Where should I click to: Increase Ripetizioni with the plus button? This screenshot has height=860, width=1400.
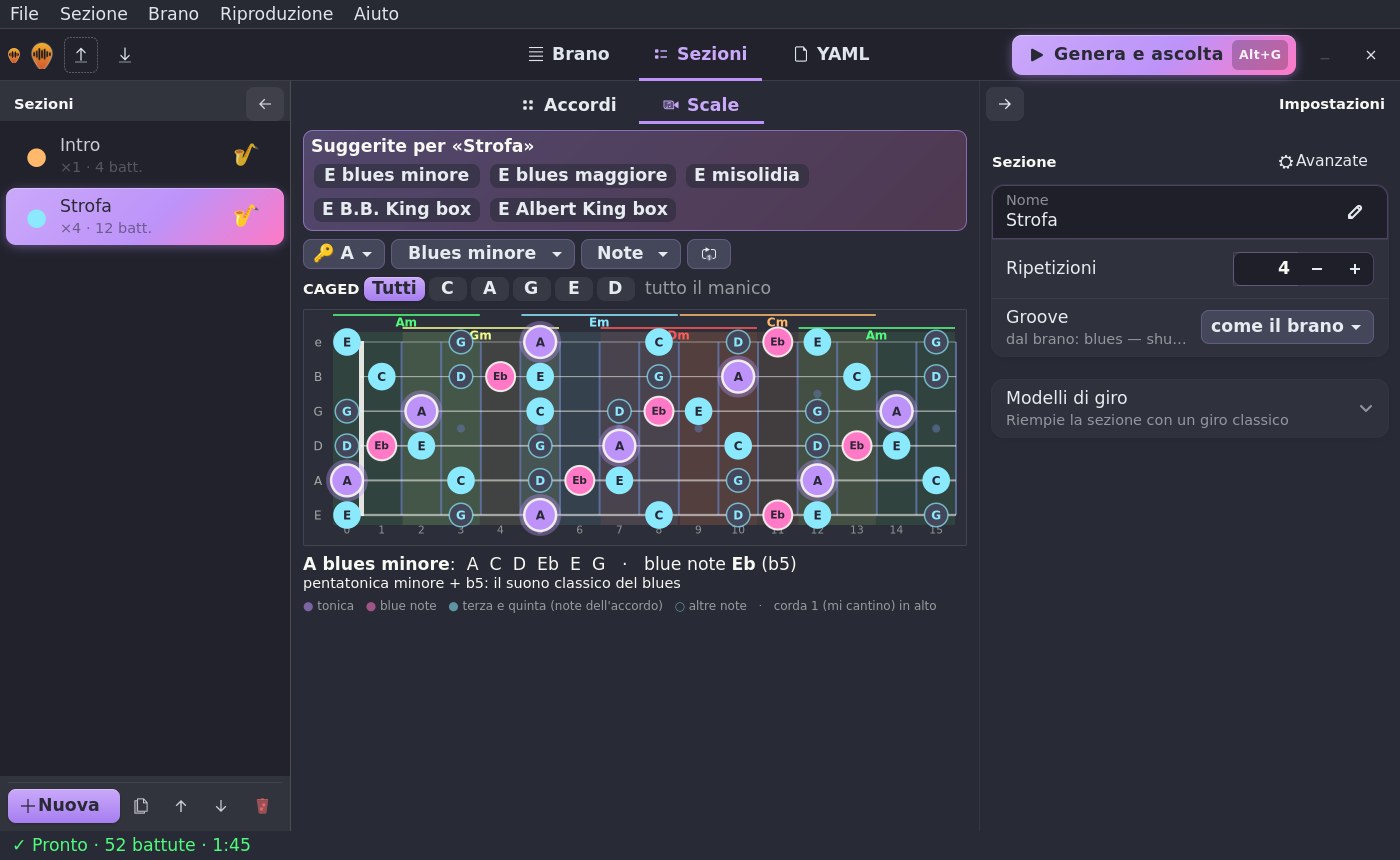[x=1355, y=269]
